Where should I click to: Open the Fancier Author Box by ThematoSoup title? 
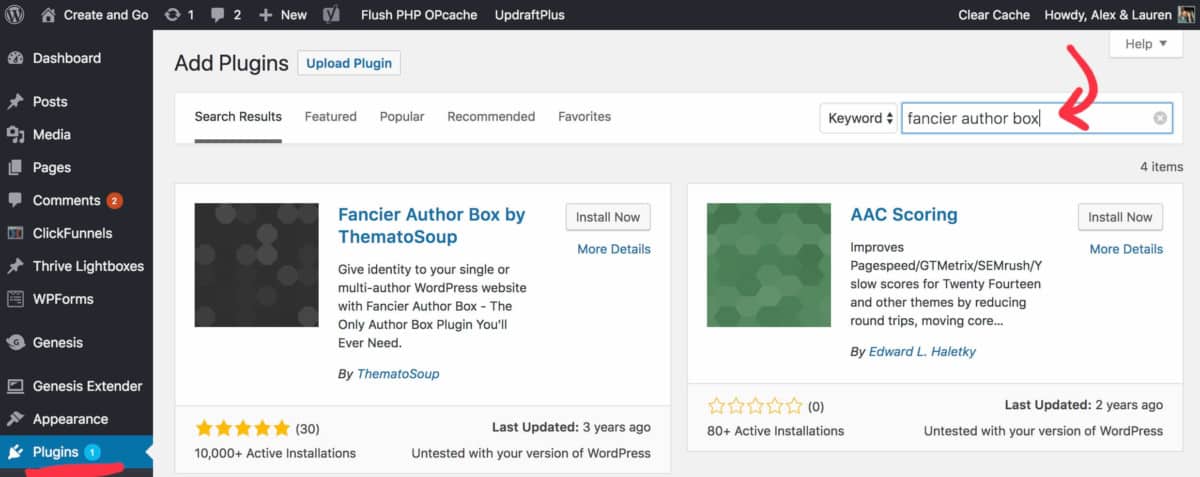[431, 226]
